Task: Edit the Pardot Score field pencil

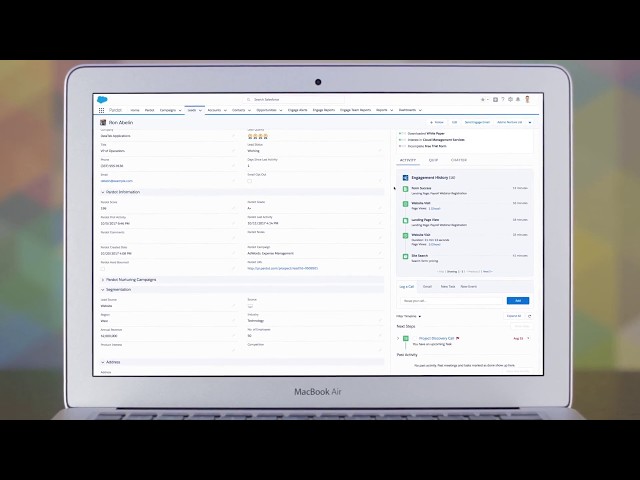Action: pos(233,208)
